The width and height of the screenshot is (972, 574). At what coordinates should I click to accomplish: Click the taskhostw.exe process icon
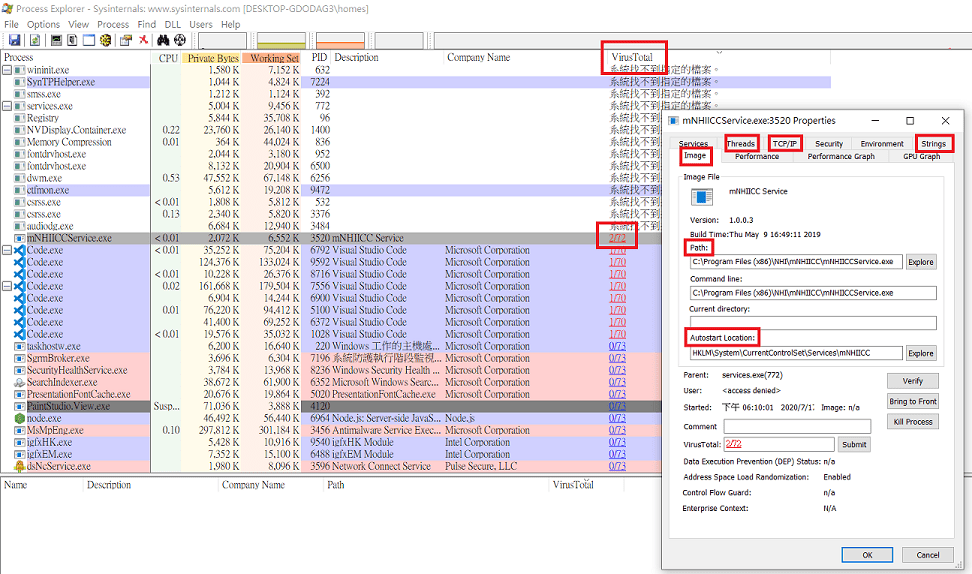pyautogui.click(x=19, y=347)
